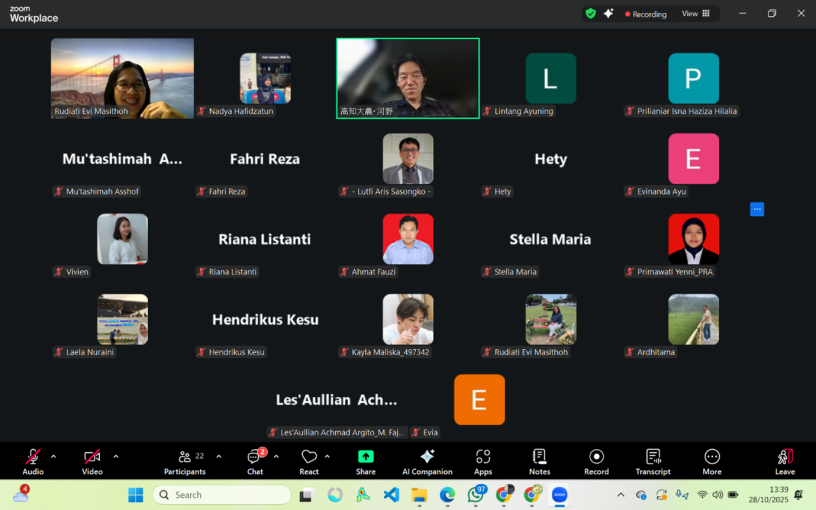Screen dimensions: 816x510
Task: Open the Apps panel
Action: (483, 459)
